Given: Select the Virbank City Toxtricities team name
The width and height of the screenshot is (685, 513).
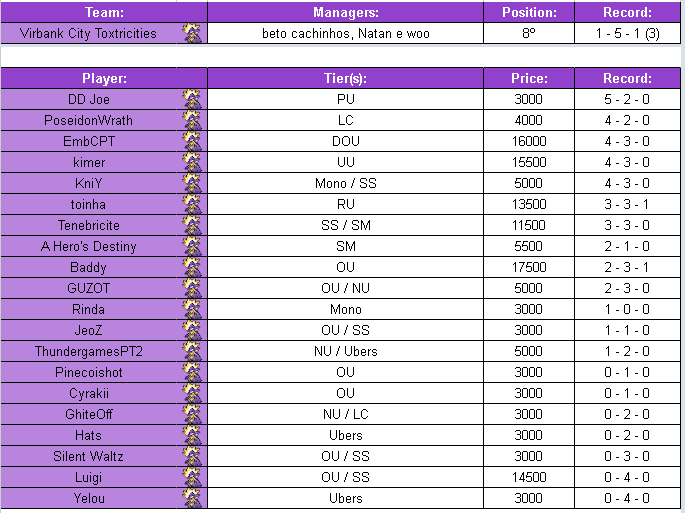Looking at the screenshot, I should pyautogui.click(x=88, y=33).
